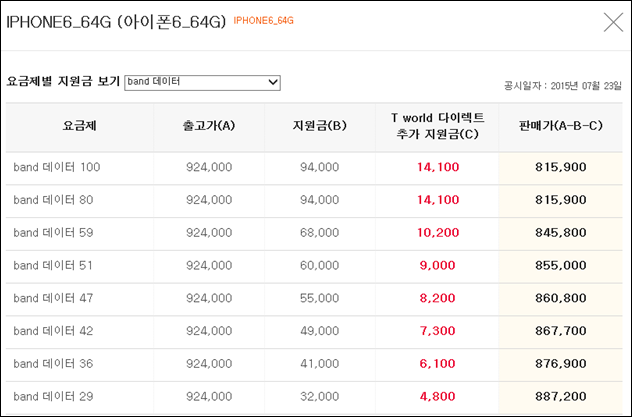
Task: Click the 815,900 price for band 데이터 100
Action: tap(561, 167)
